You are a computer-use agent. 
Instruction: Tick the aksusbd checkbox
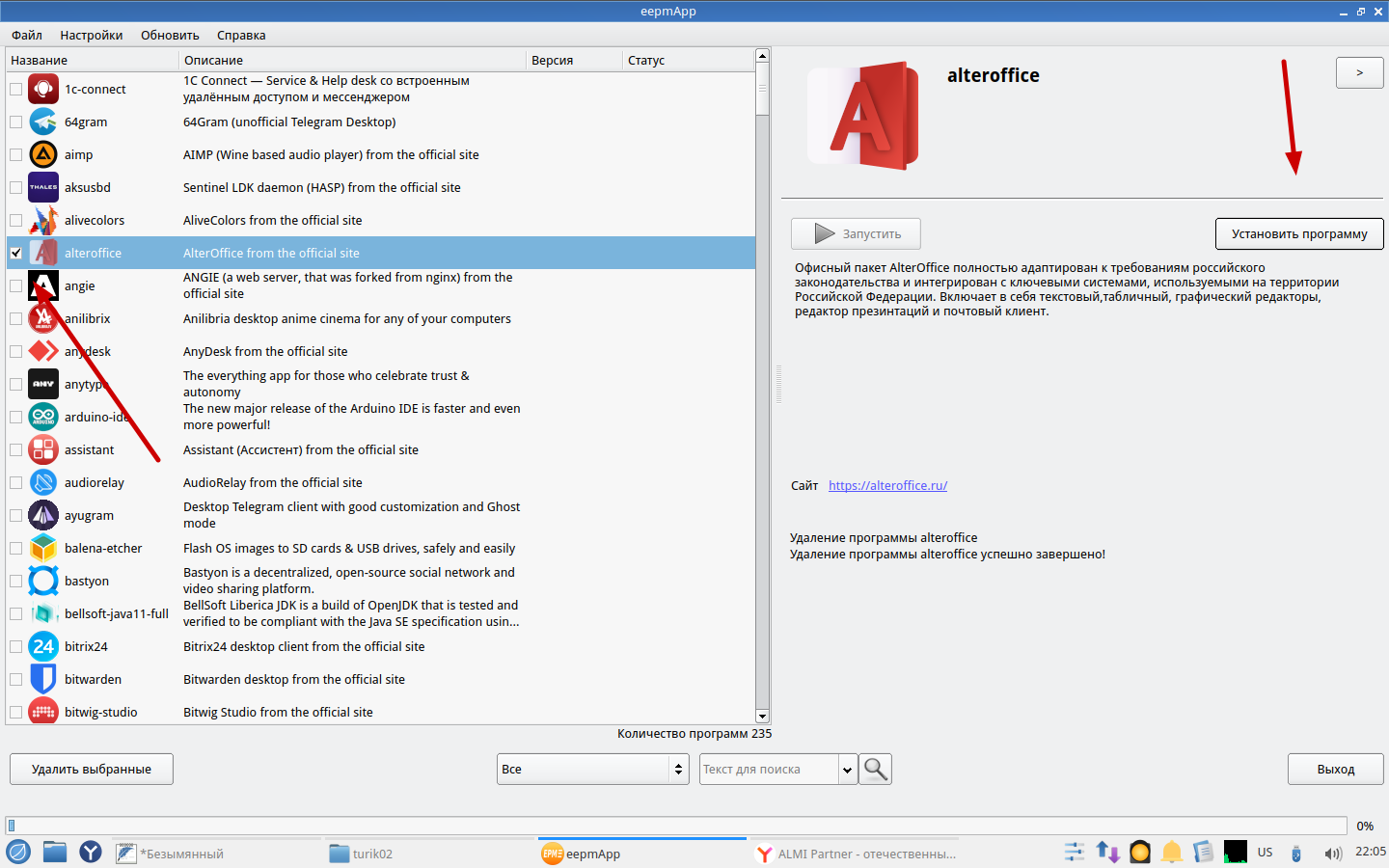[15, 187]
